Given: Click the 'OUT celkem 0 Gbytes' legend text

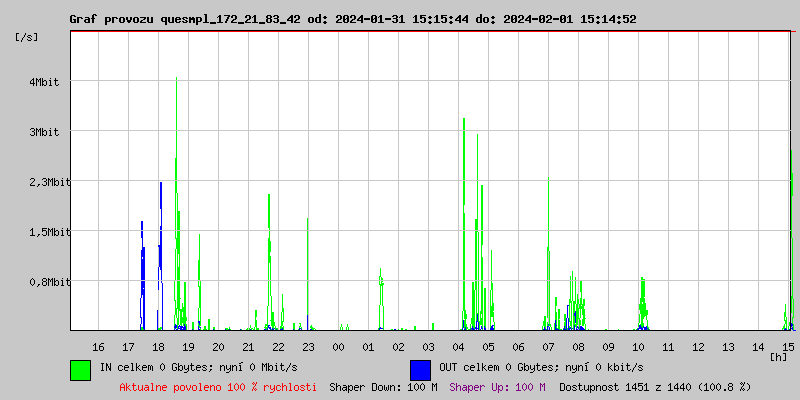Looking at the screenshot, I should pos(525,367).
